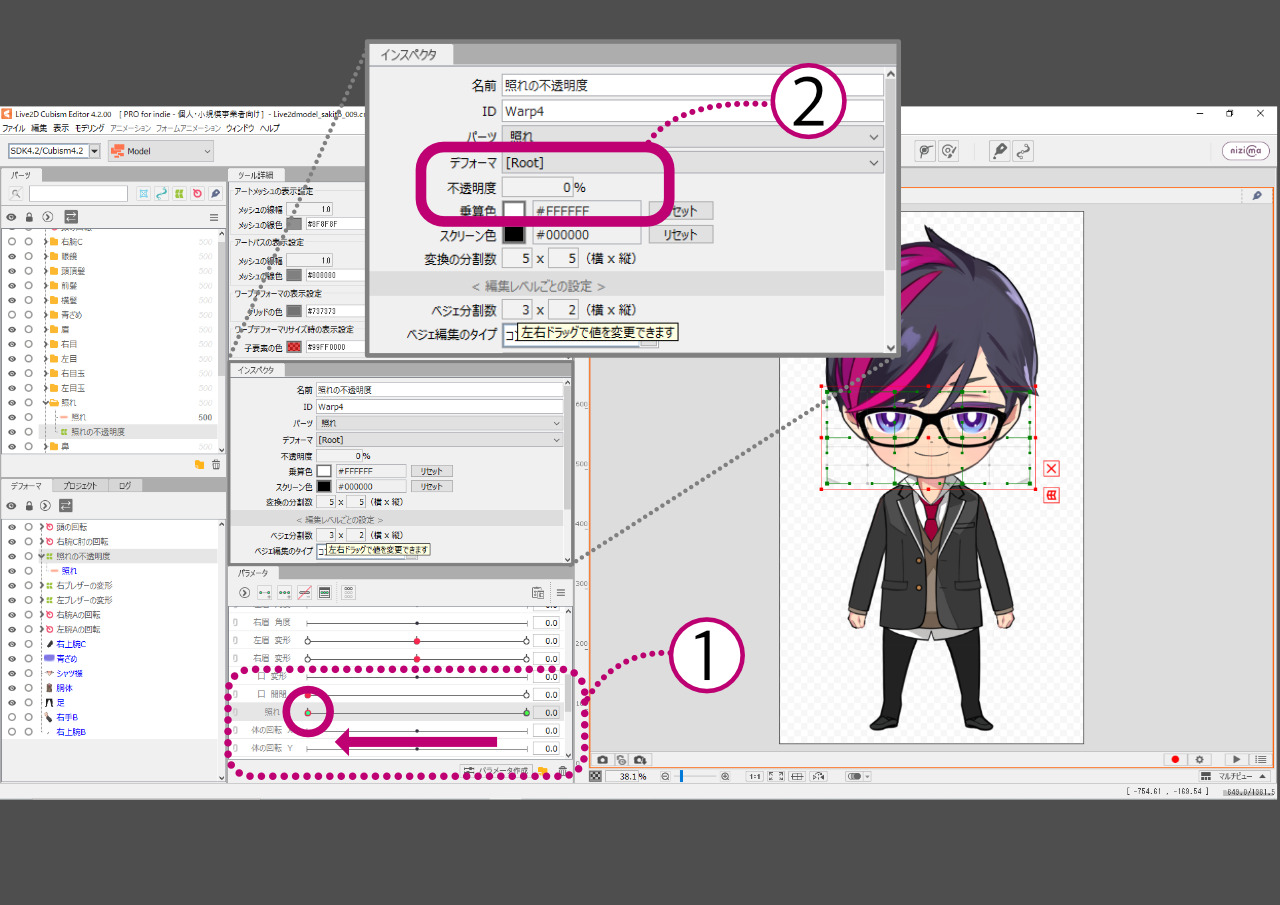Viewport: 1280px width, 905px height.
Task: Click the パラメータ作成 button
Action: pos(496,771)
